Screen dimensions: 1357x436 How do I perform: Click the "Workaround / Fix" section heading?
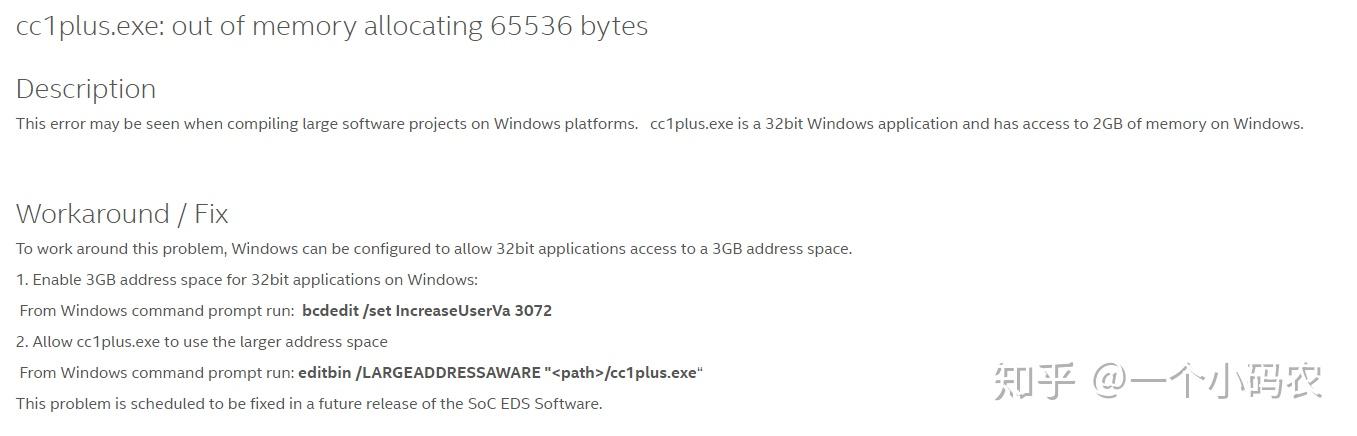122,214
